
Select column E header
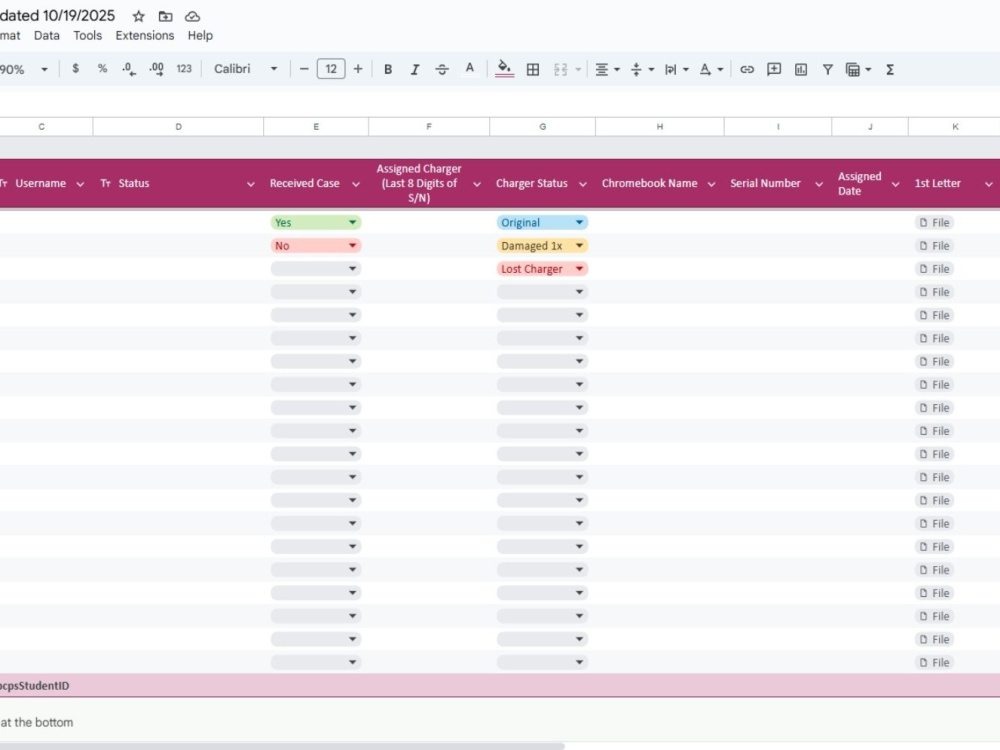point(316,127)
